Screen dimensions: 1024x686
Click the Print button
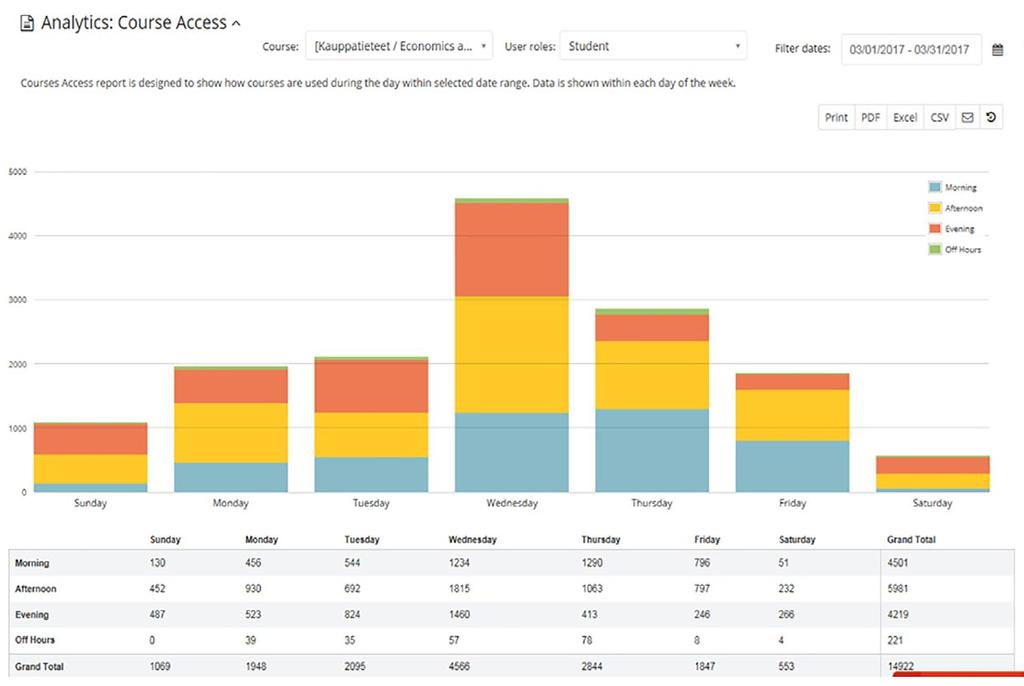836,118
